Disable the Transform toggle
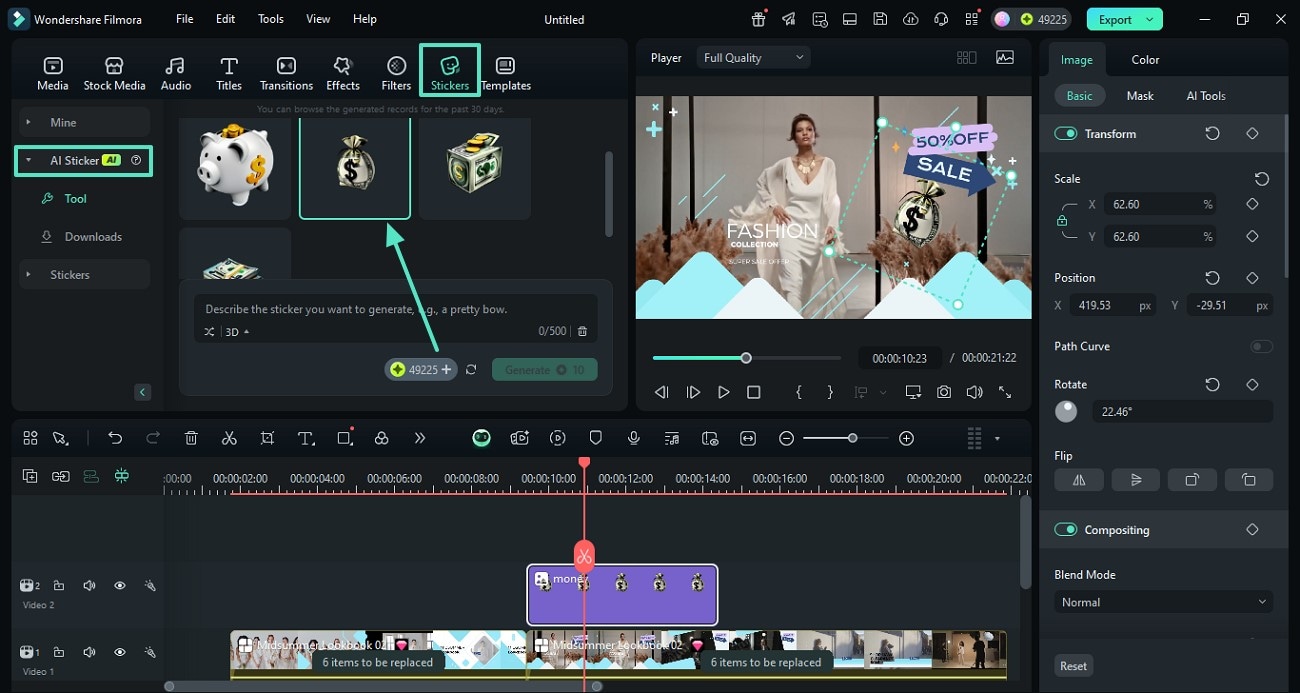The image size is (1300, 693). (1065, 133)
